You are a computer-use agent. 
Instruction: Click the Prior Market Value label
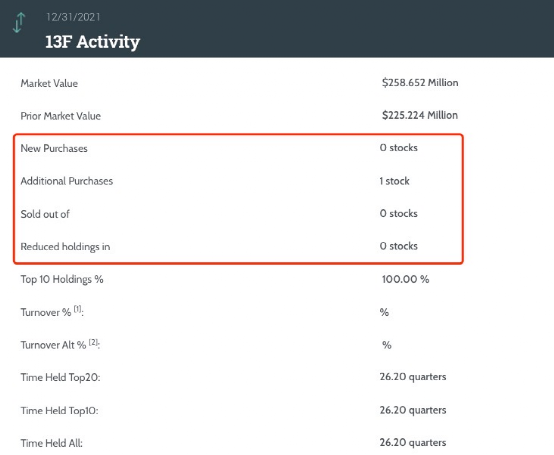tap(60, 116)
